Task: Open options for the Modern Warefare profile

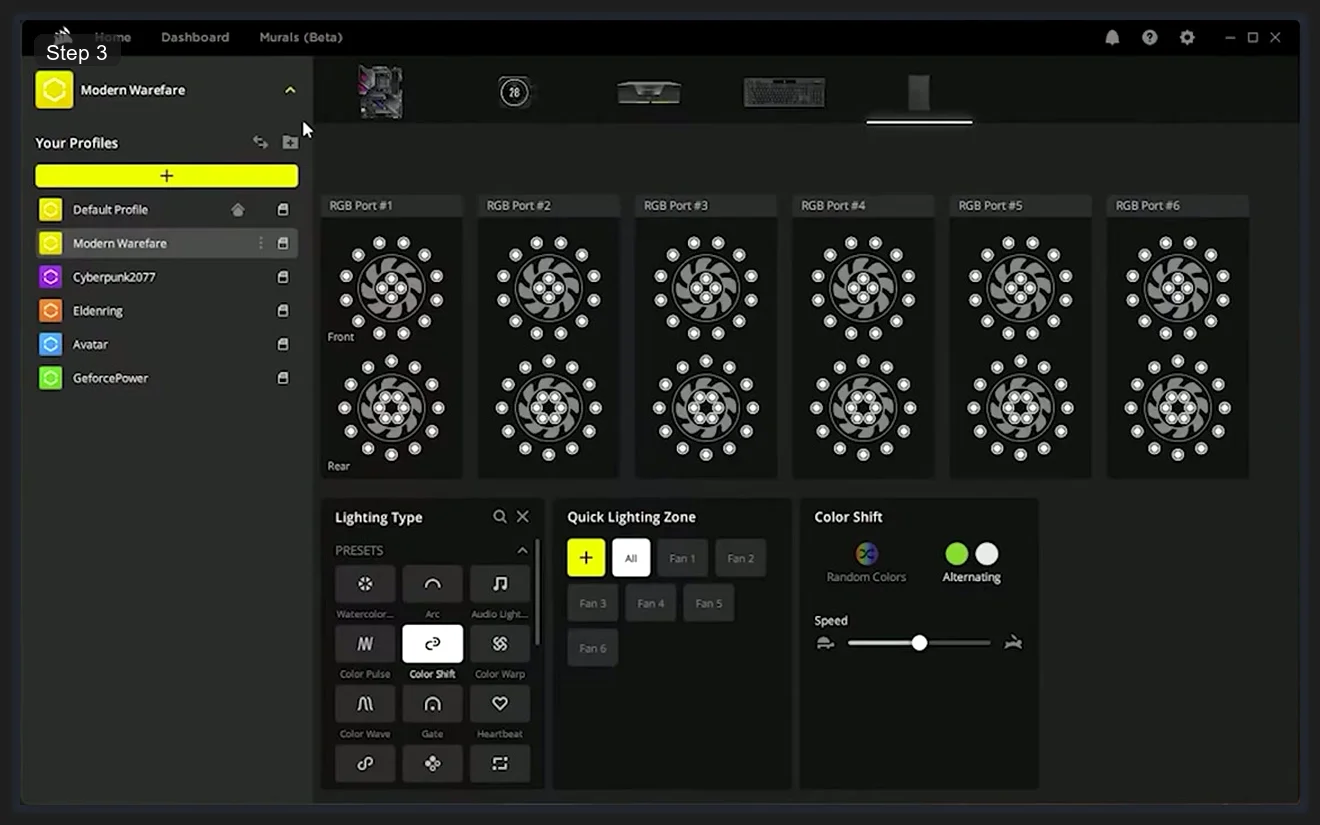Action: click(260, 243)
